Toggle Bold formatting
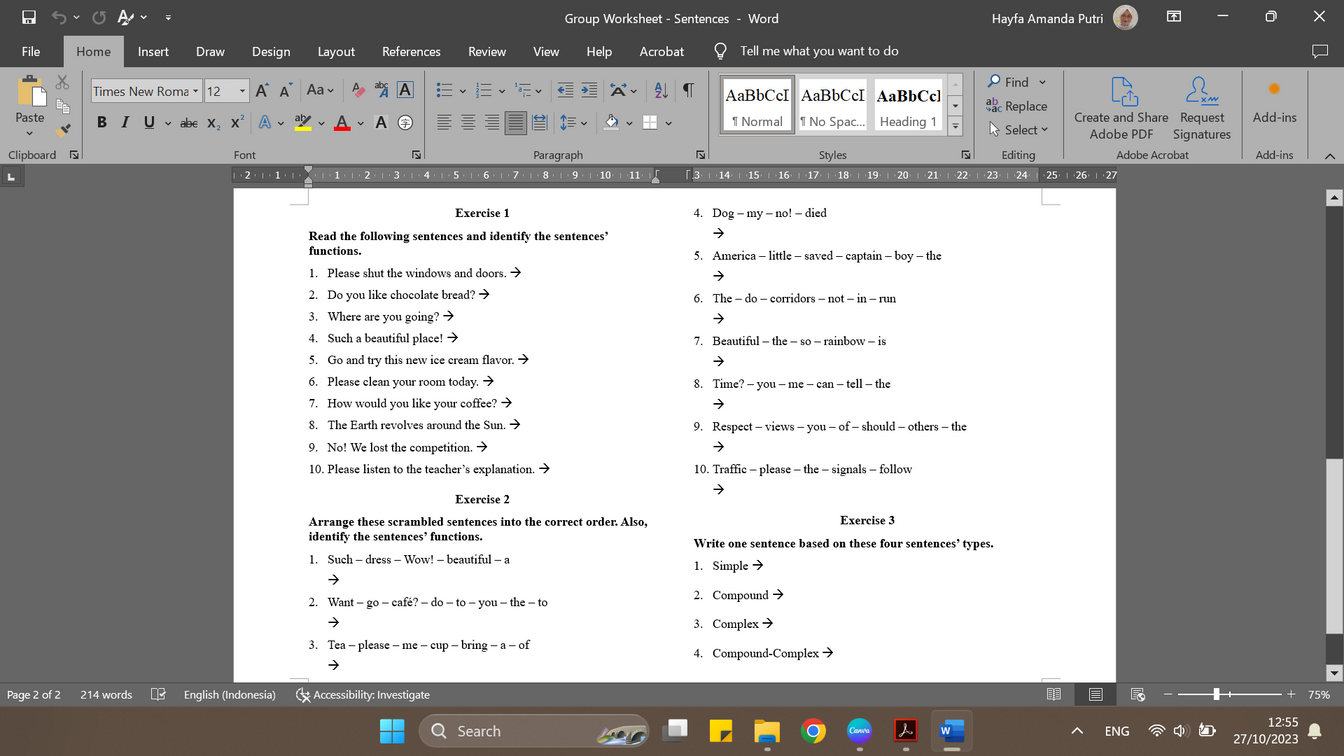Screen dimensions: 1344x756 click(x=101, y=123)
